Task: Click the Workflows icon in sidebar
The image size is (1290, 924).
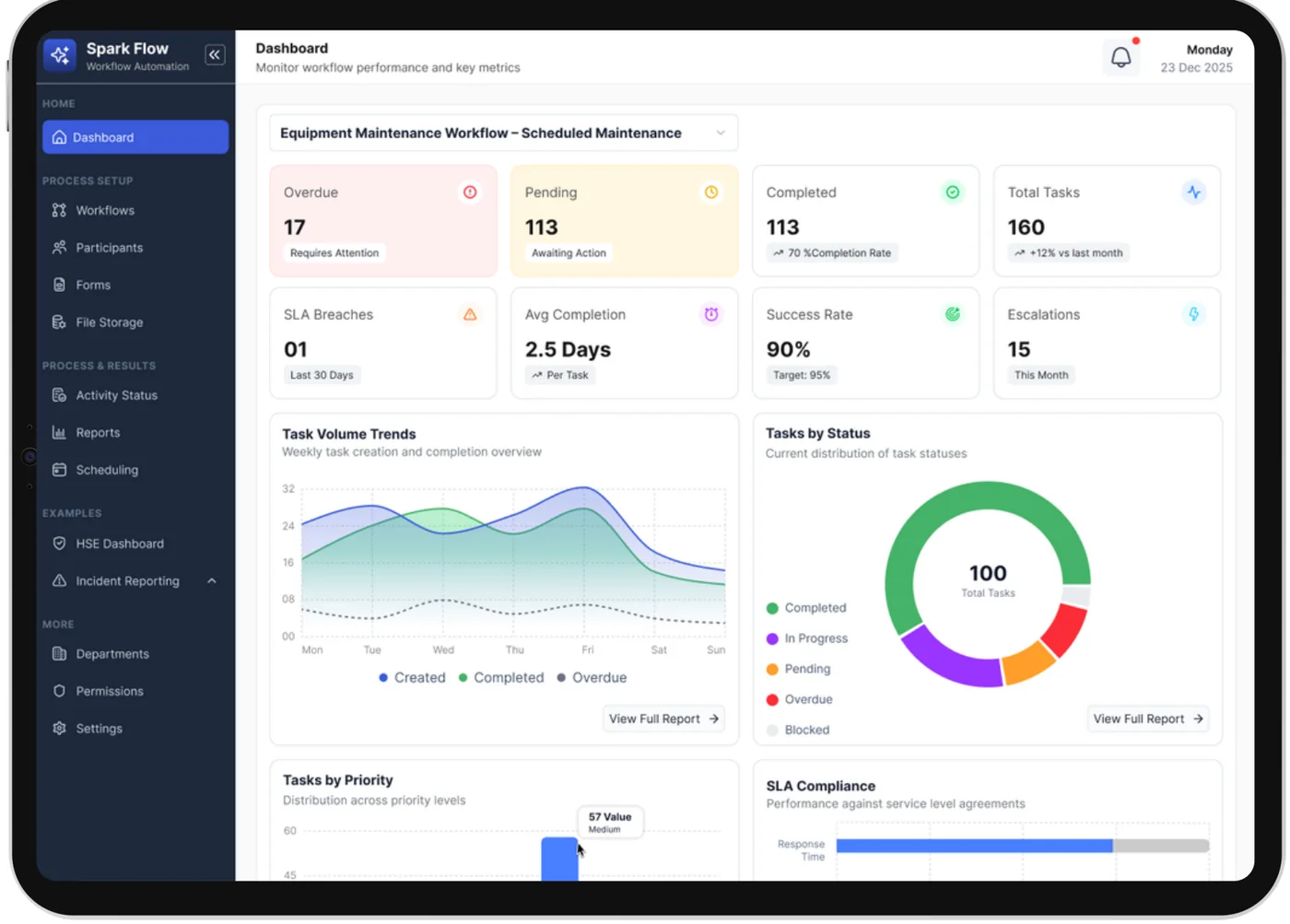Action: pyautogui.click(x=59, y=210)
